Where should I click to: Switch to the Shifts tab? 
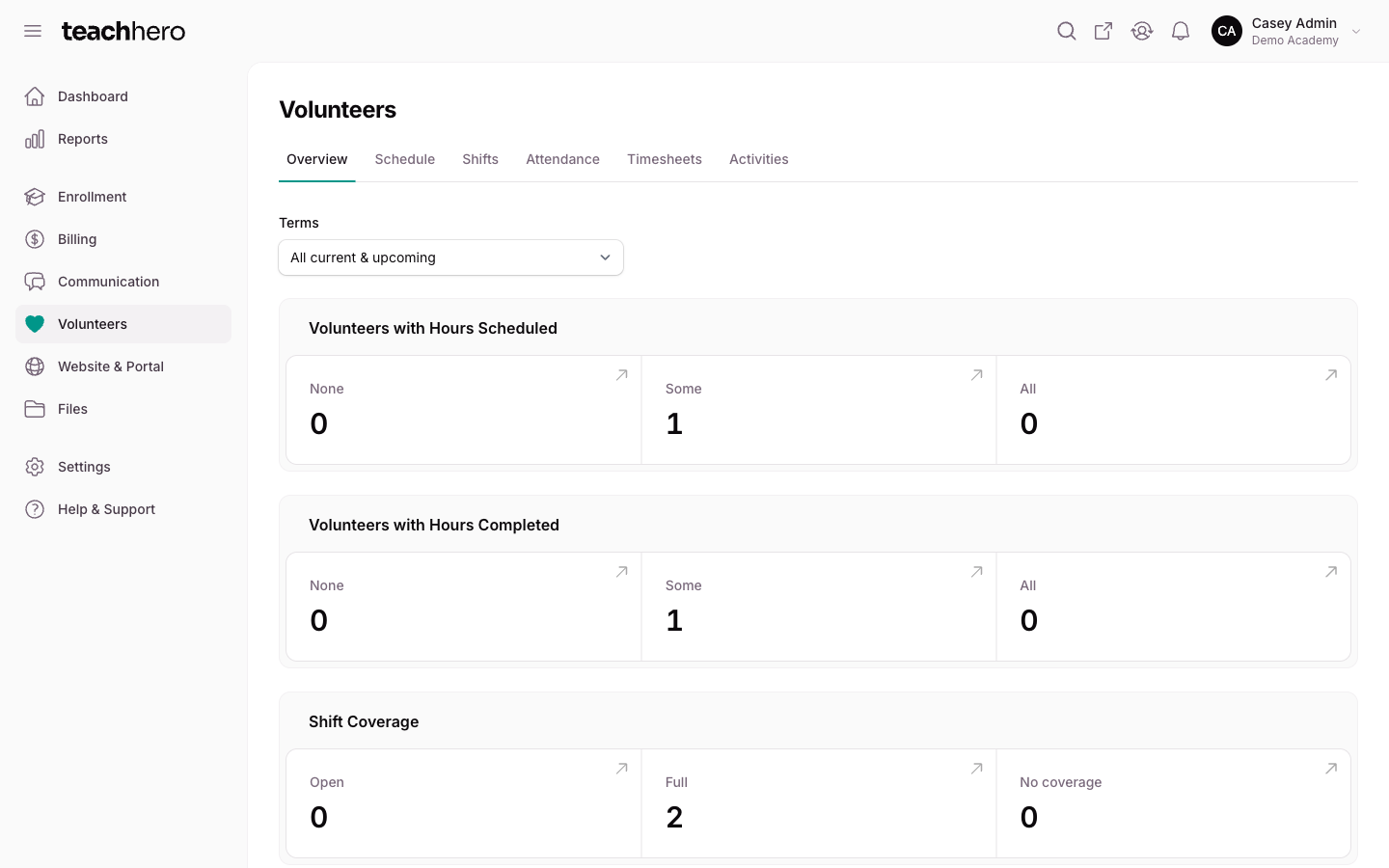tap(480, 159)
